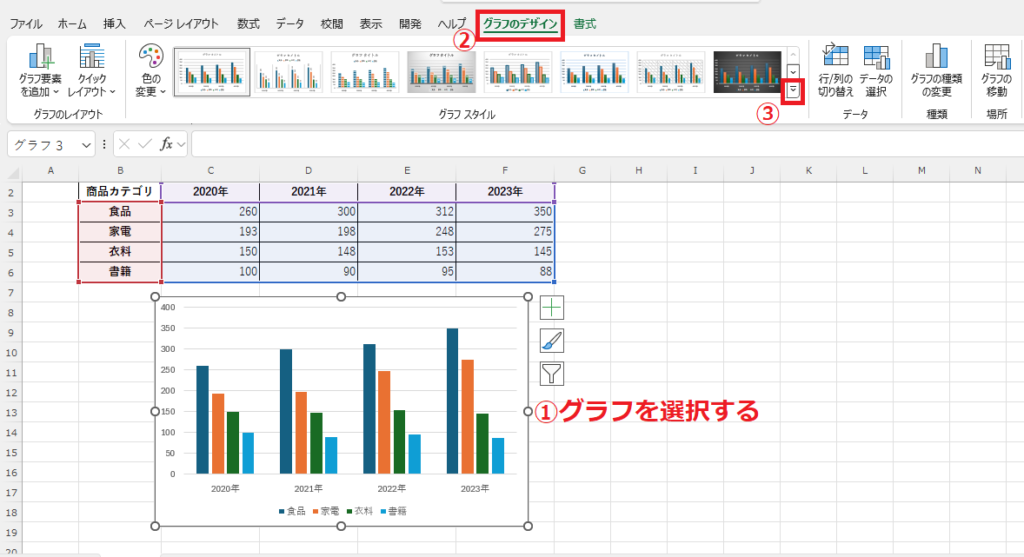Select the first chart style thumbnail

[212, 72]
